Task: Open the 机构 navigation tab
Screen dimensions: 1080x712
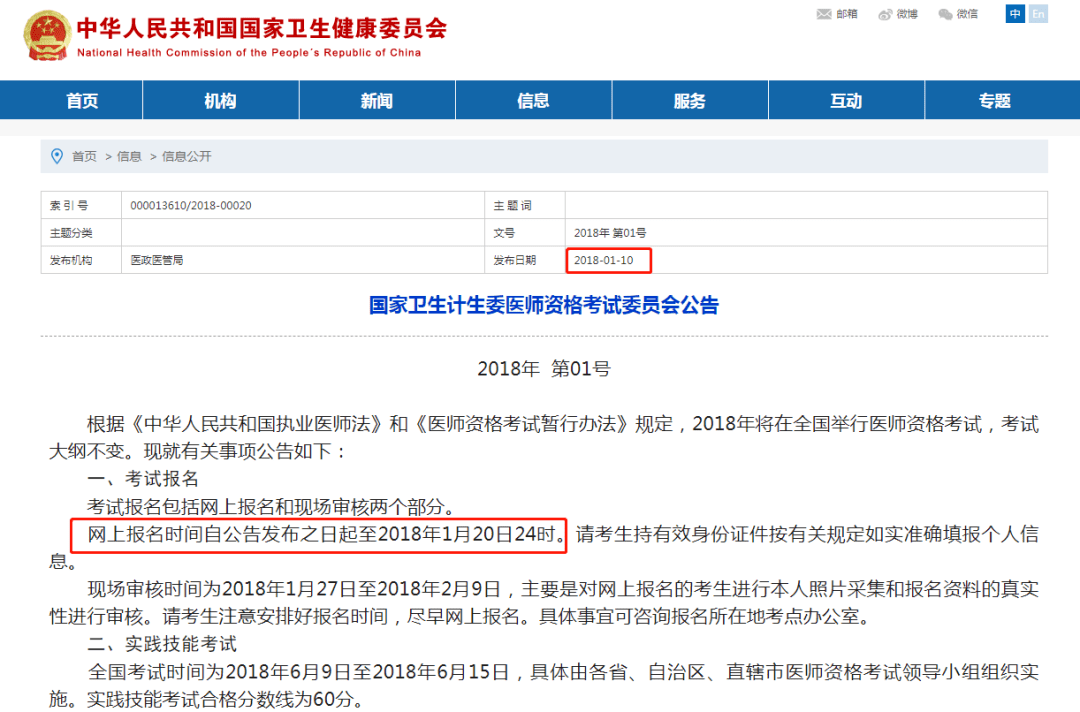Action: 220,101
